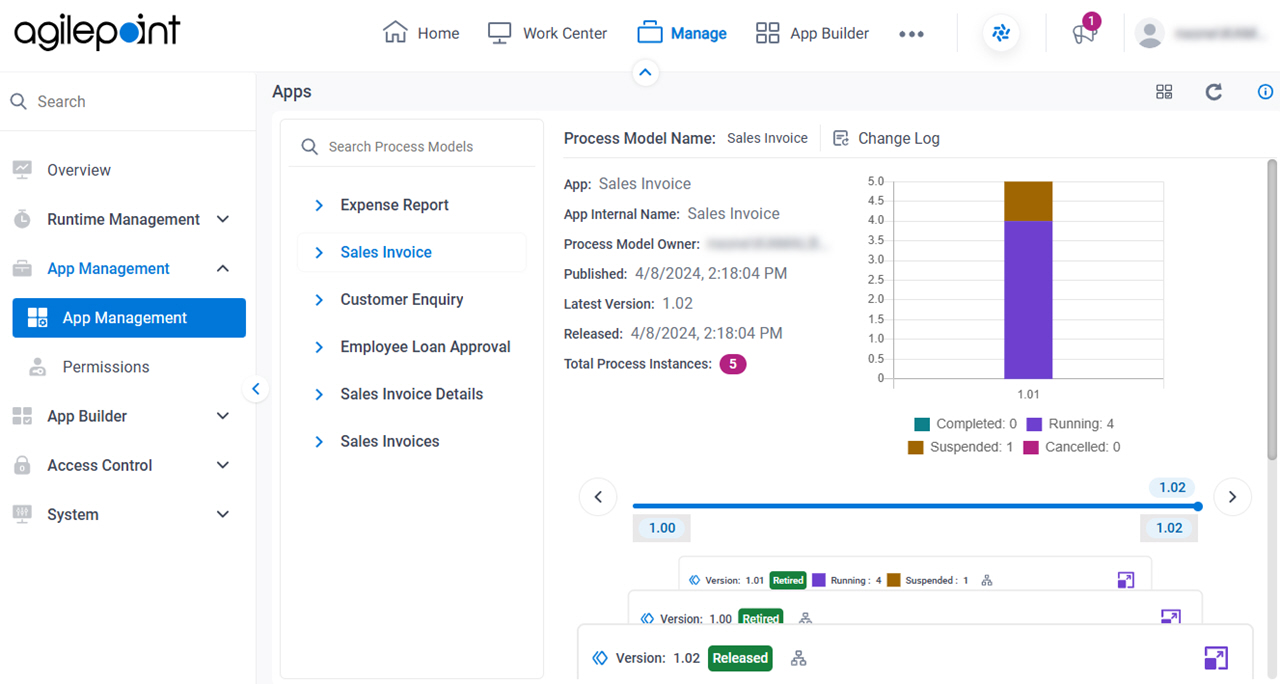Screen dimensions: 1280x684
Task: Click the Retired badge on Version 1.01
Action: coord(788,580)
